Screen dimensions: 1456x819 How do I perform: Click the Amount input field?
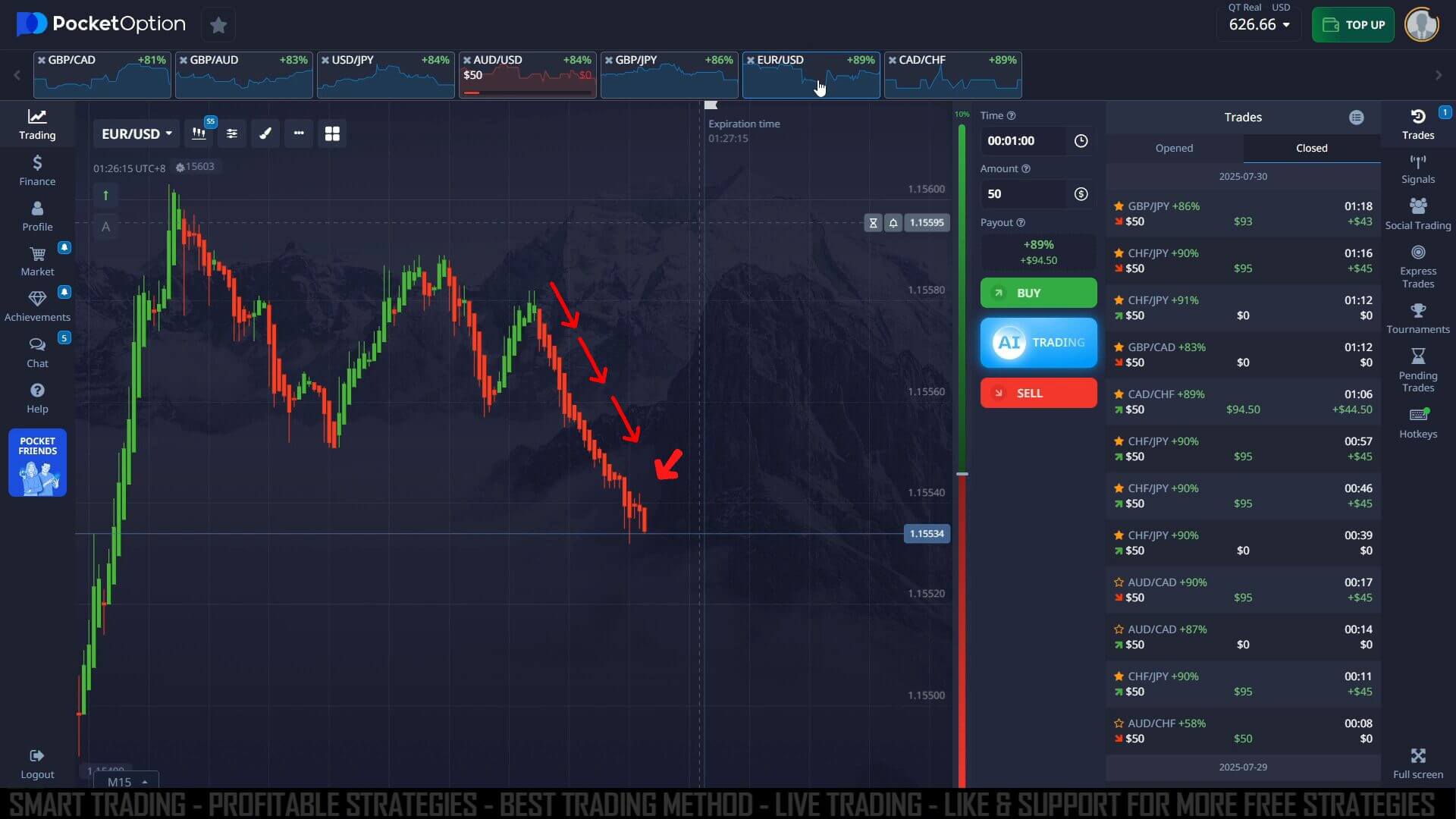(1023, 194)
